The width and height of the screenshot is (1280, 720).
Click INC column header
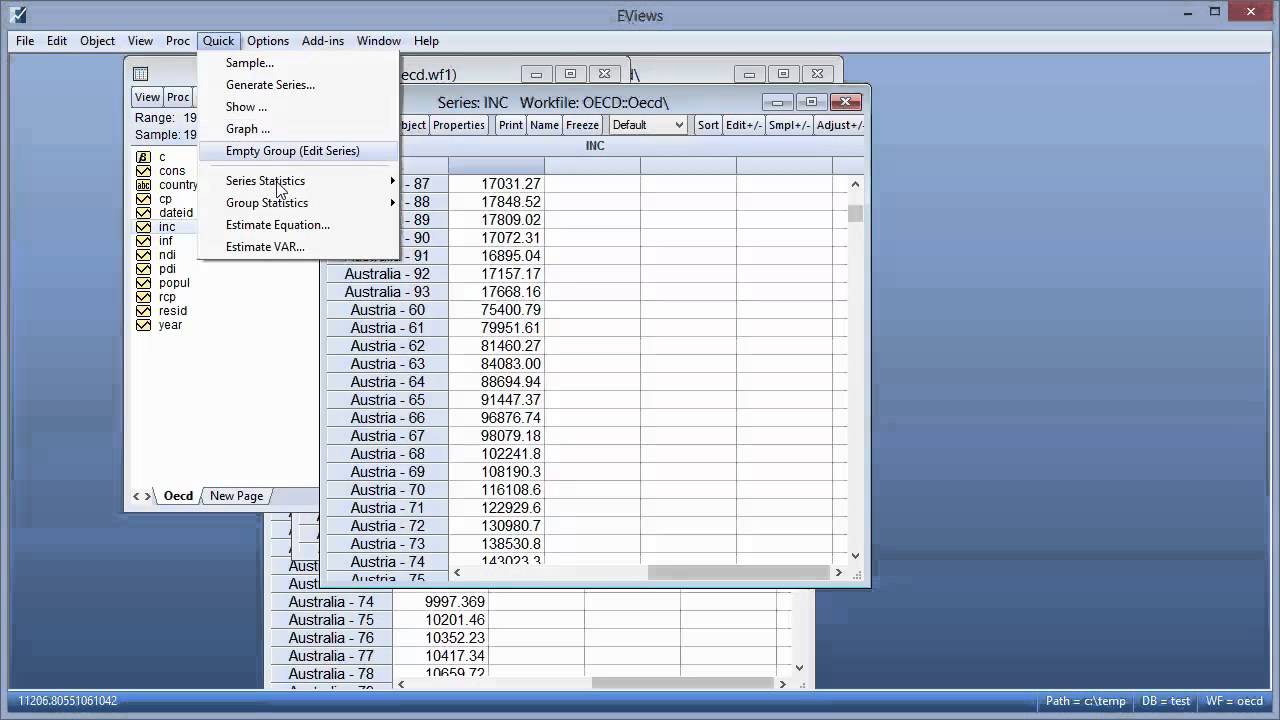pyautogui.click(x=595, y=146)
